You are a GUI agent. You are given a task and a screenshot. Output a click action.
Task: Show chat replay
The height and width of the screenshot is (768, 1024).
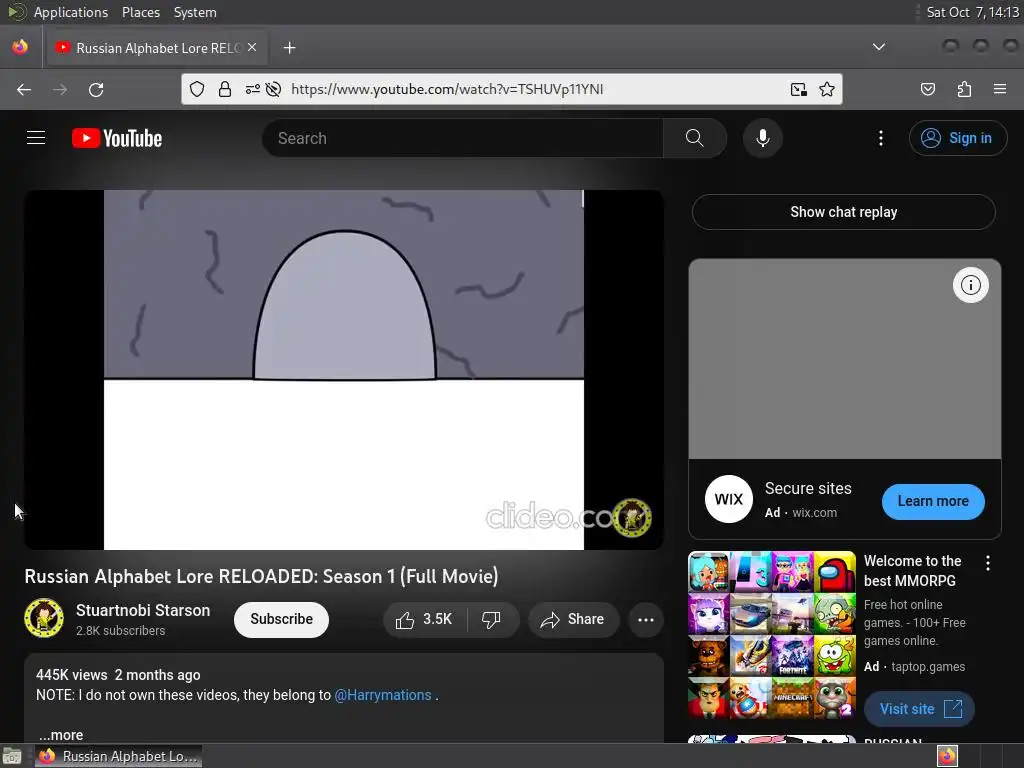(x=843, y=212)
